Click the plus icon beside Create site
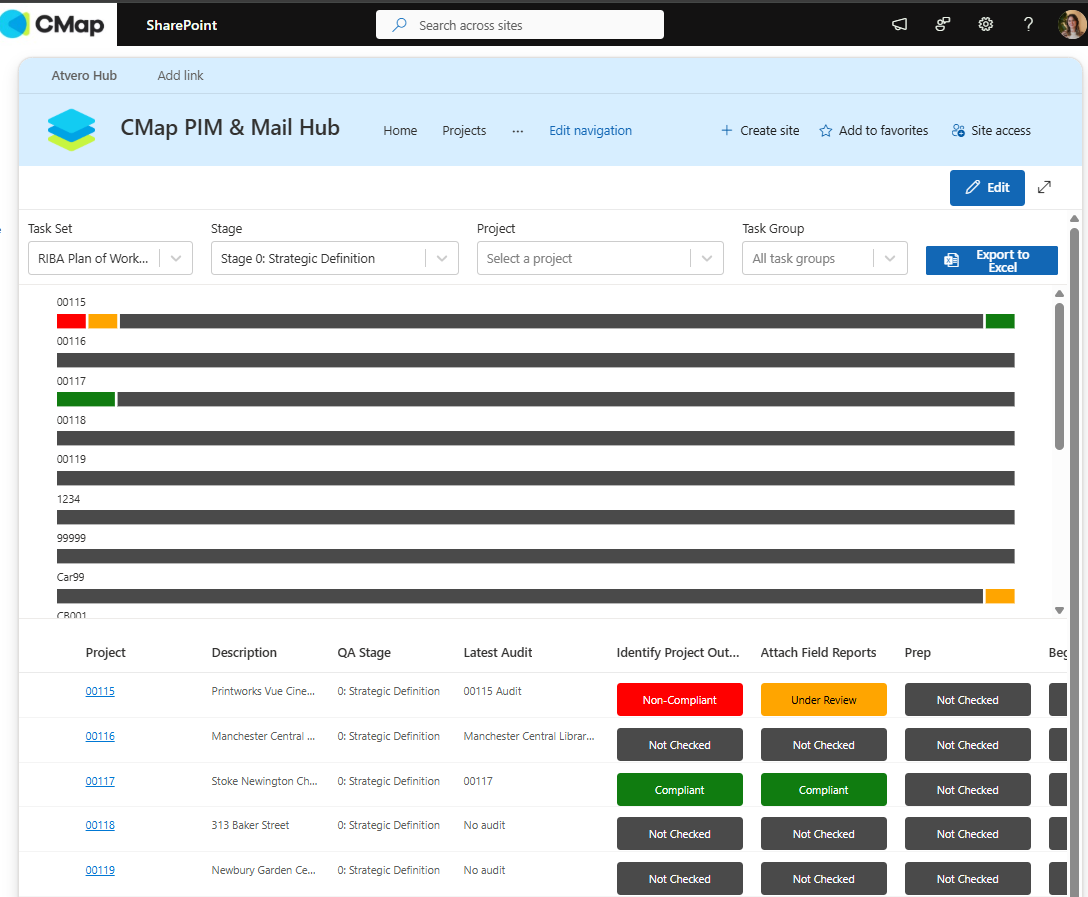This screenshot has height=897, width=1088. 726,130
